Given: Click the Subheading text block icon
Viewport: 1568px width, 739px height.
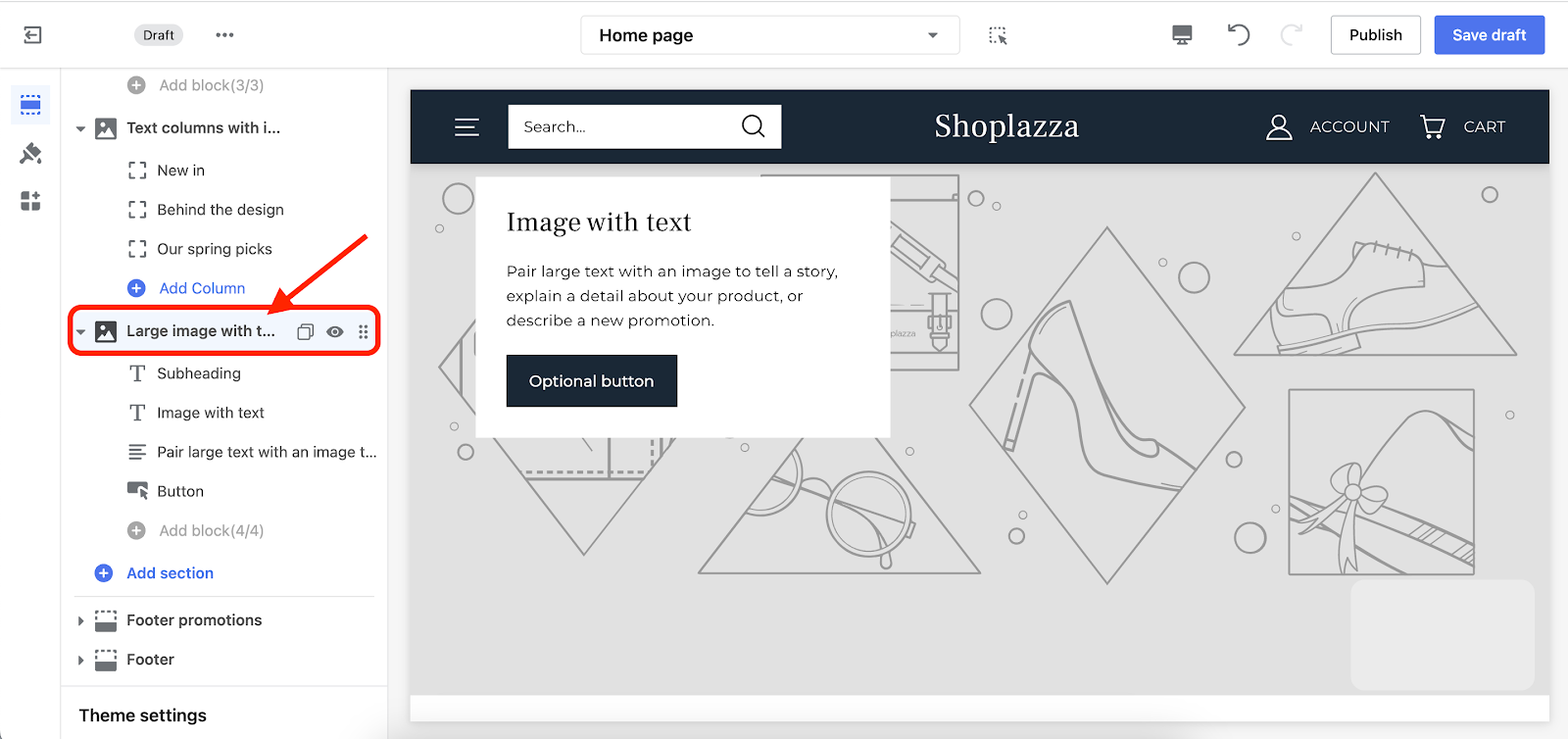Looking at the screenshot, I should 137,373.
